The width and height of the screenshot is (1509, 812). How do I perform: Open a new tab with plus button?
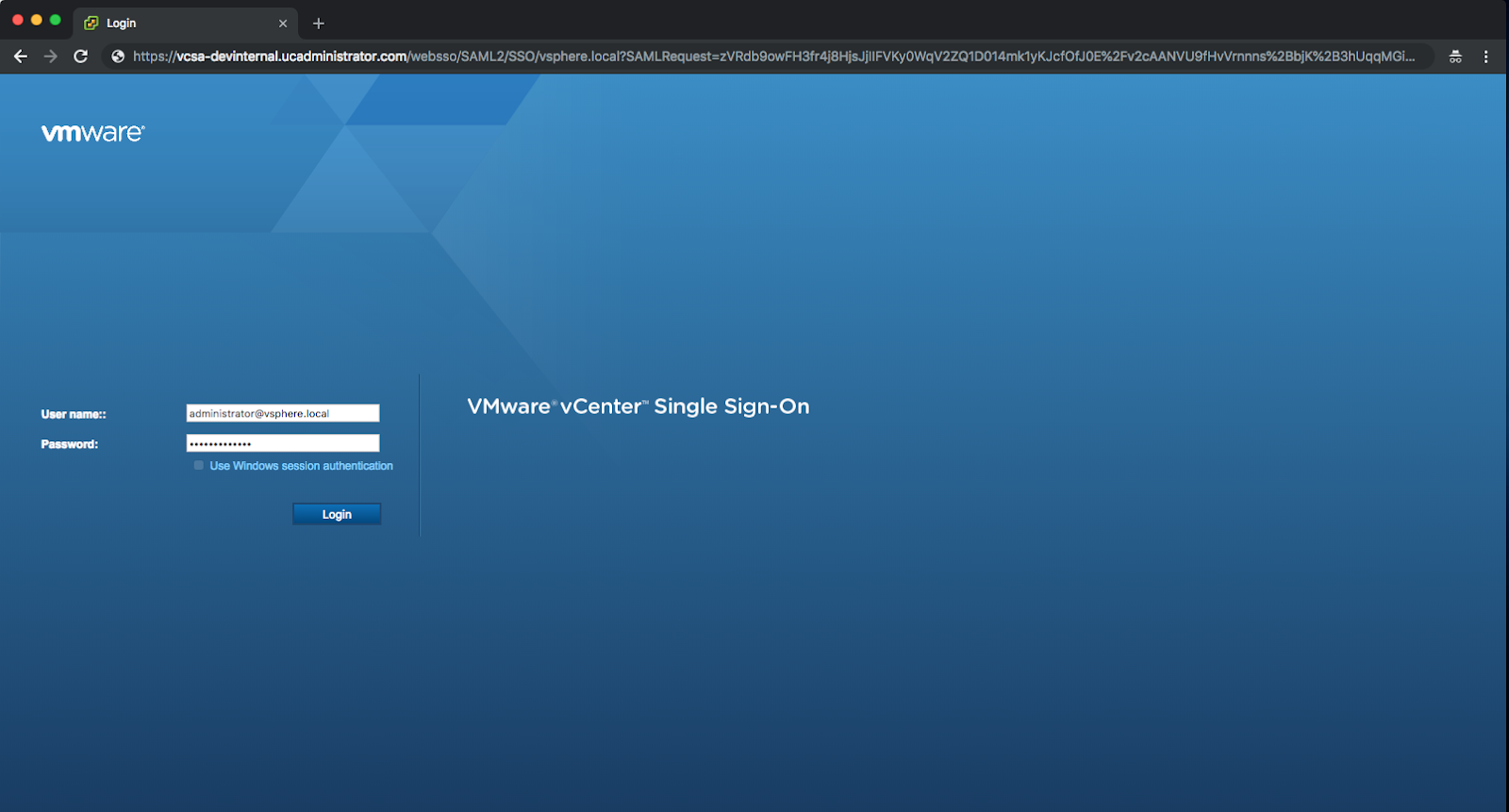pyautogui.click(x=319, y=24)
